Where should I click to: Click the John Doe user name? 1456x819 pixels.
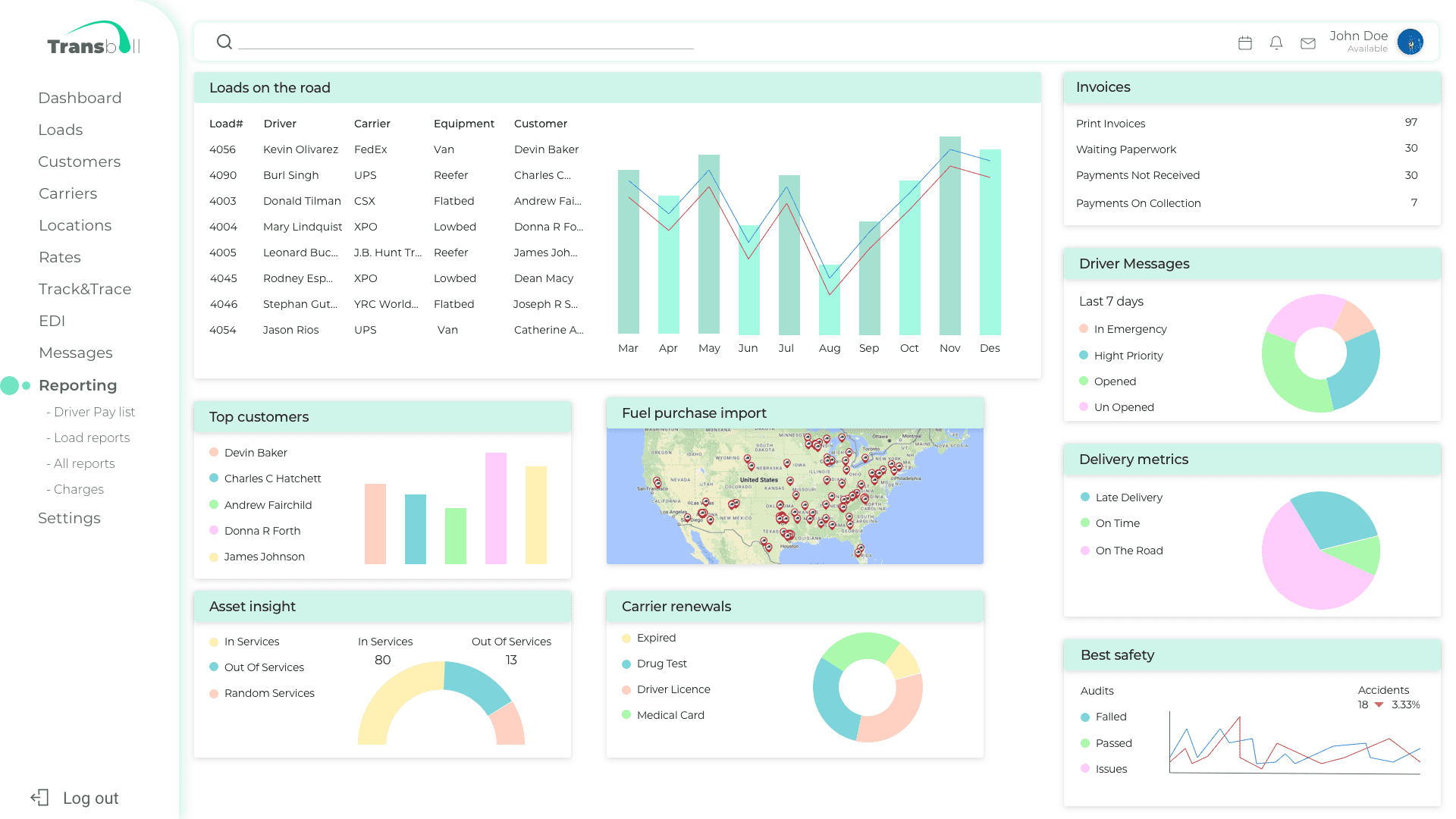tap(1358, 36)
